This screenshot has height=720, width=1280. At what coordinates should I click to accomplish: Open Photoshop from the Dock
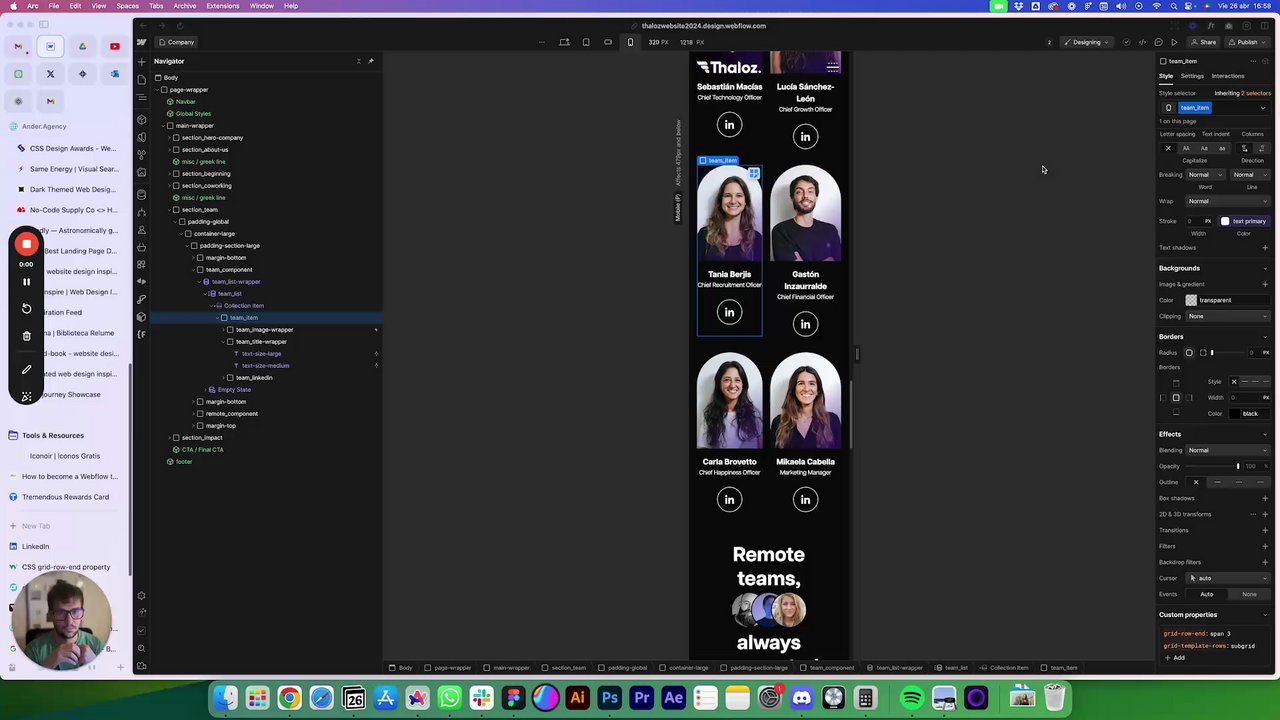click(609, 698)
